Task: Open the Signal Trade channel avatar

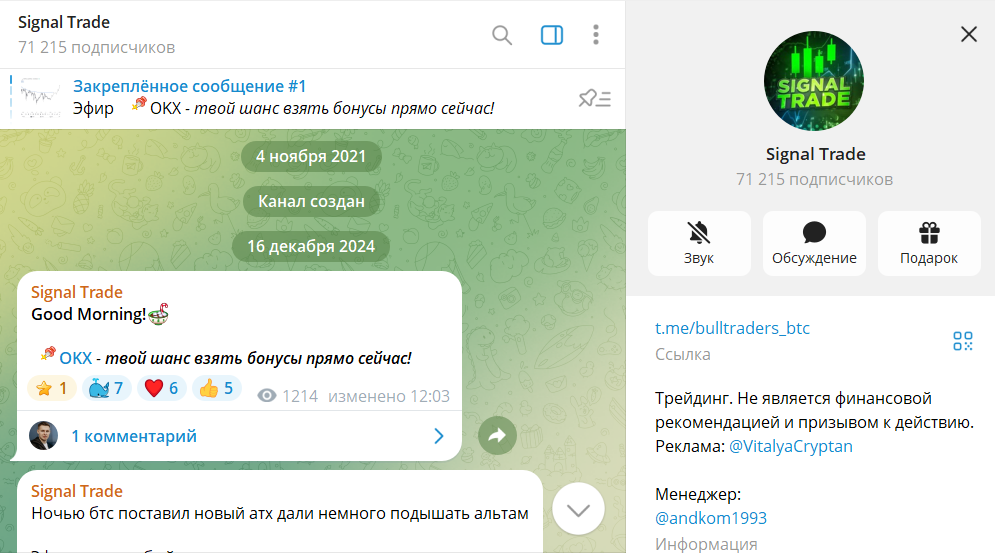Action: coord(814,81)
